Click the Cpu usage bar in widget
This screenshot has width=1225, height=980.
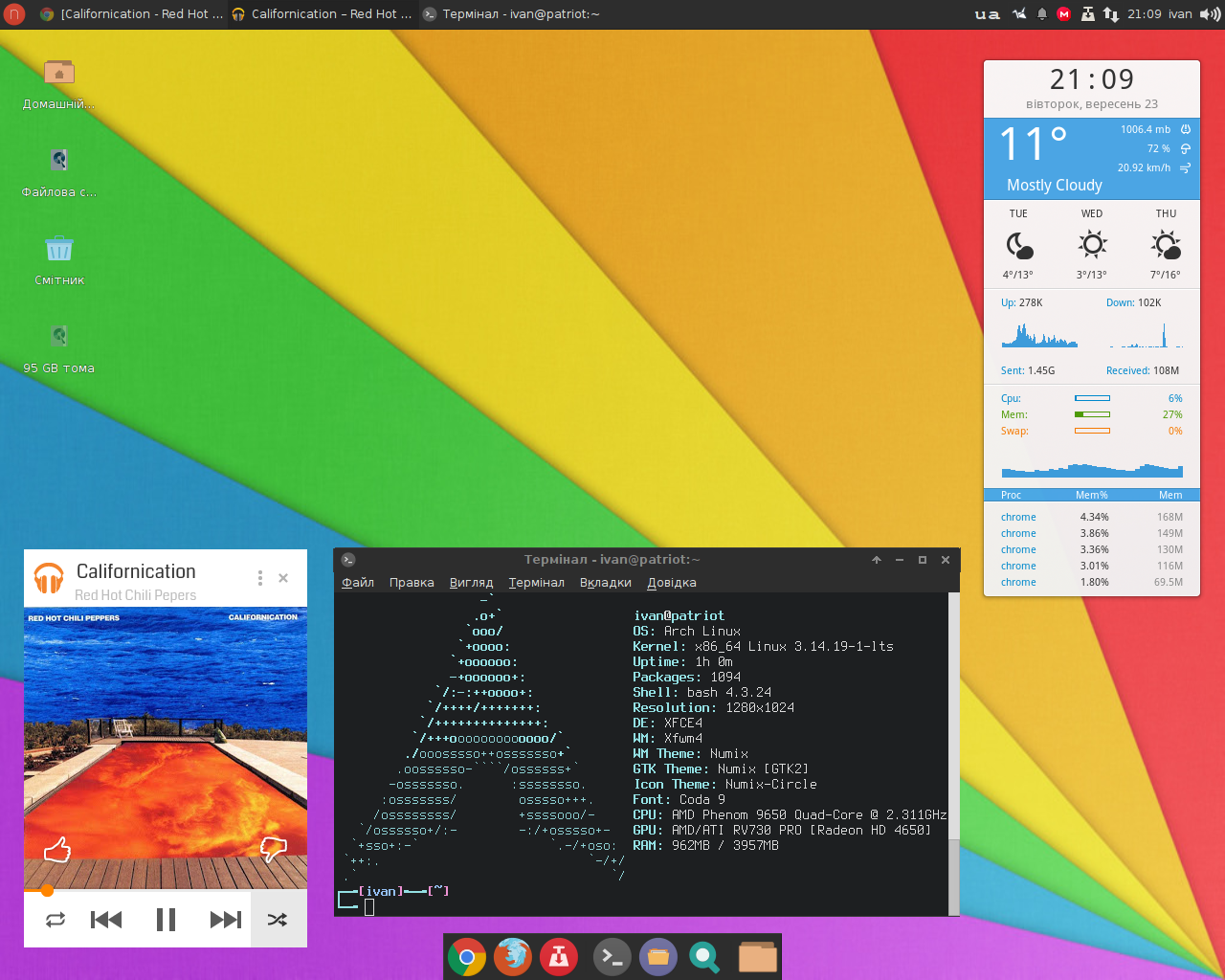pyautogui.click(x=1092, y=398)
